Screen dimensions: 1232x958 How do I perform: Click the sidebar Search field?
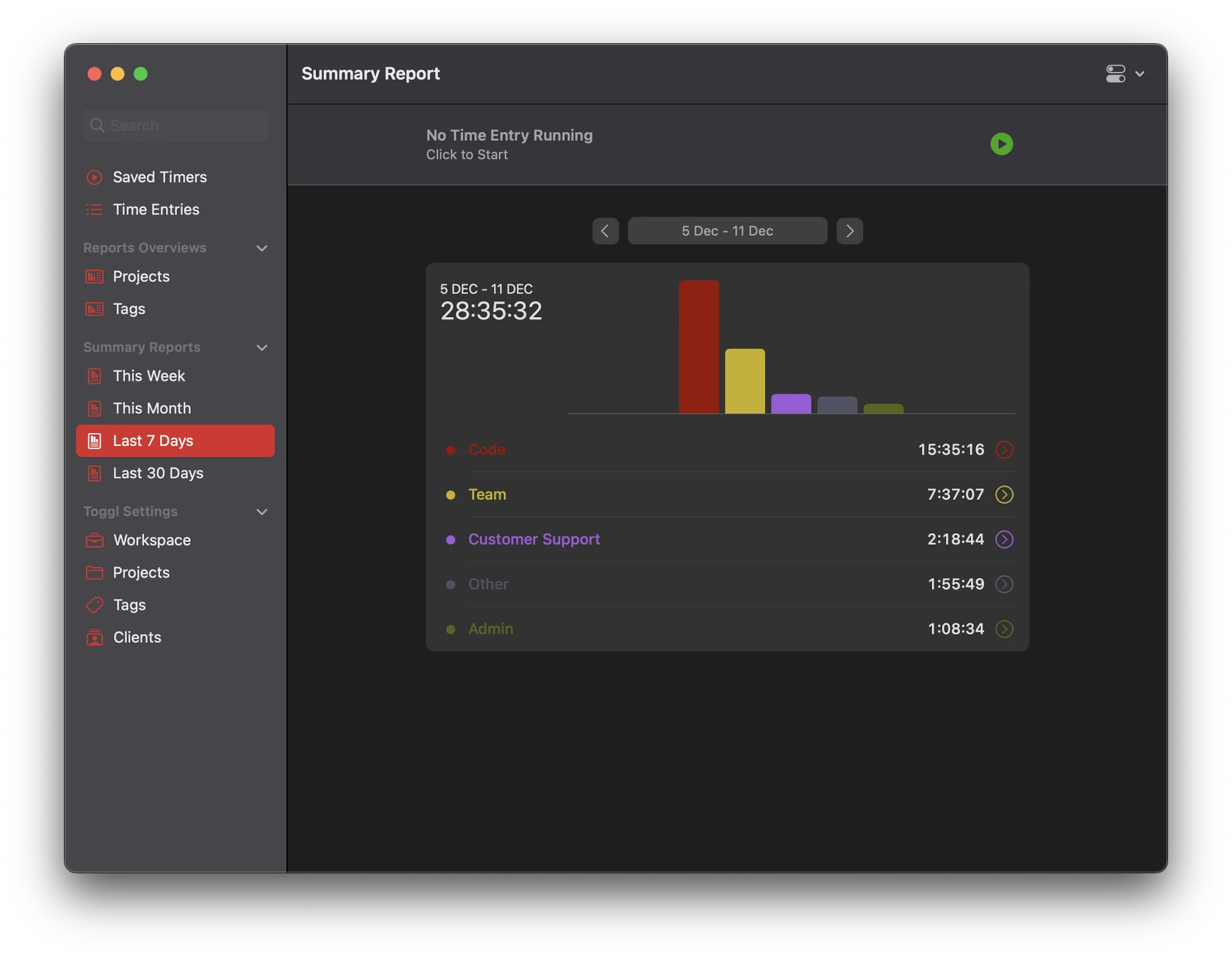[176, 126]
